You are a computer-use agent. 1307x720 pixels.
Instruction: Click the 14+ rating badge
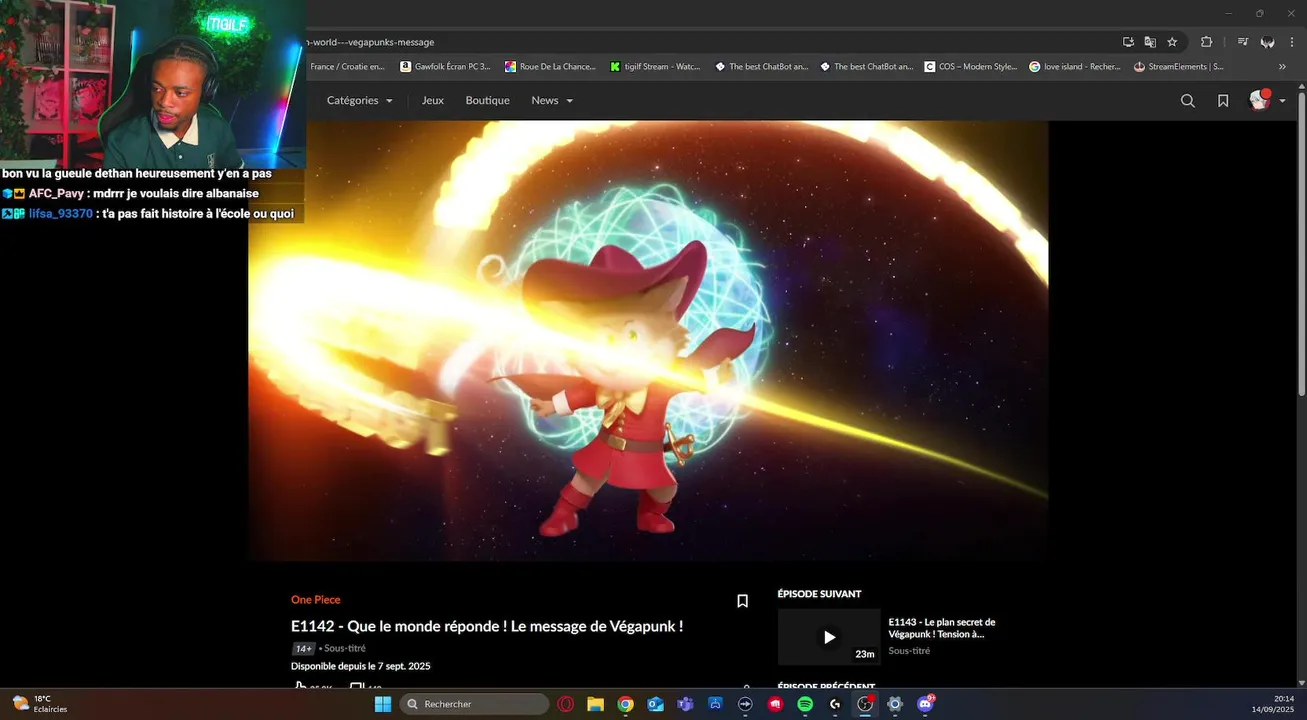click(x=303, y=648)
